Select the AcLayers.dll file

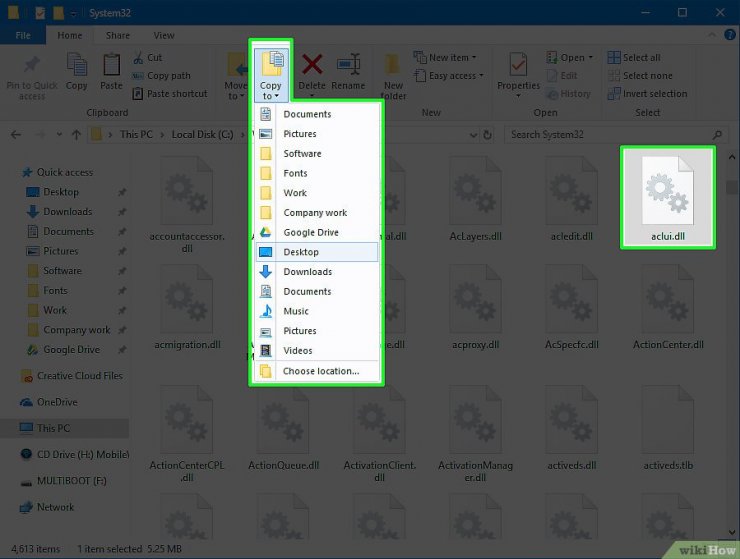click(x=475, y=199)
